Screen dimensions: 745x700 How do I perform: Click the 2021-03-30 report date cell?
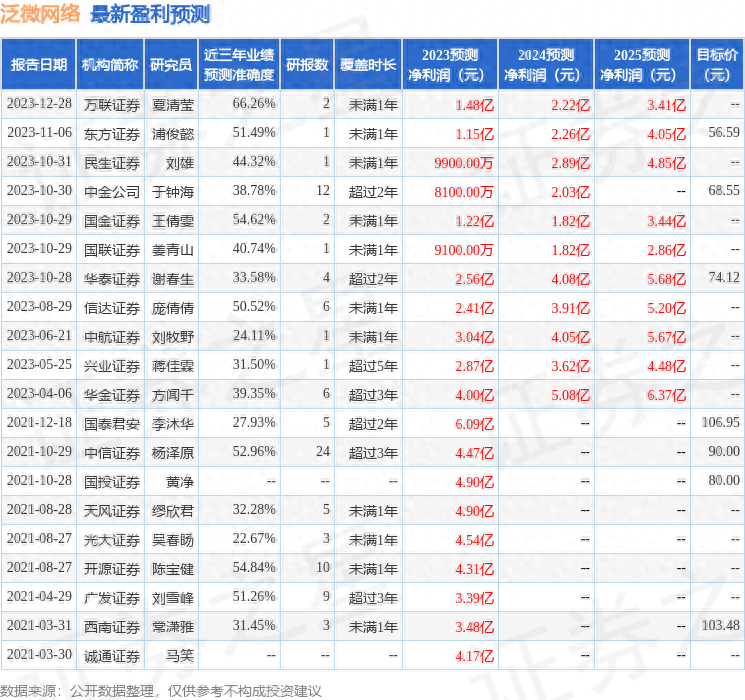[x=39, y=656]
